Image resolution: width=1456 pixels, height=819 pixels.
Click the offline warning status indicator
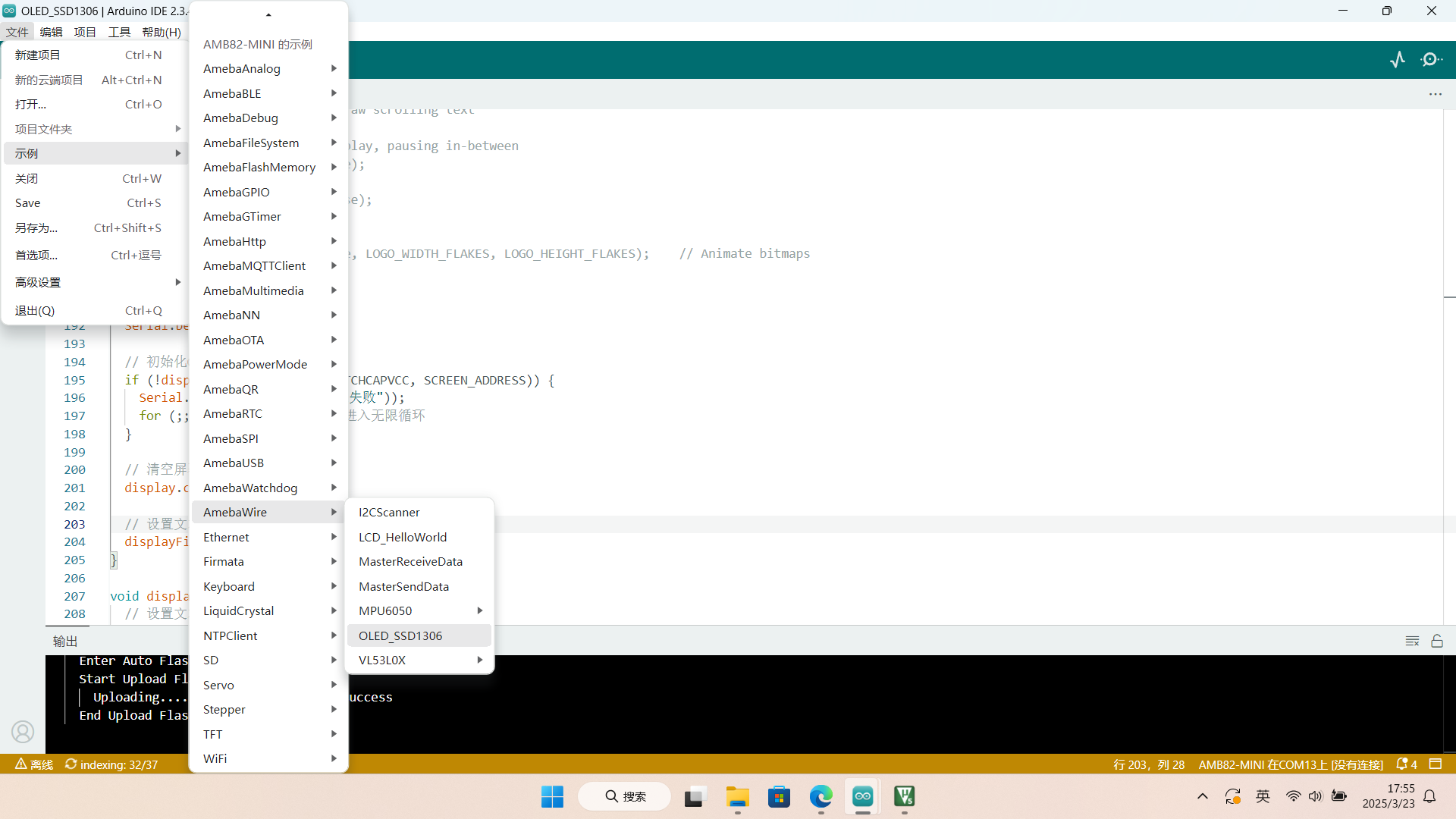34,764
